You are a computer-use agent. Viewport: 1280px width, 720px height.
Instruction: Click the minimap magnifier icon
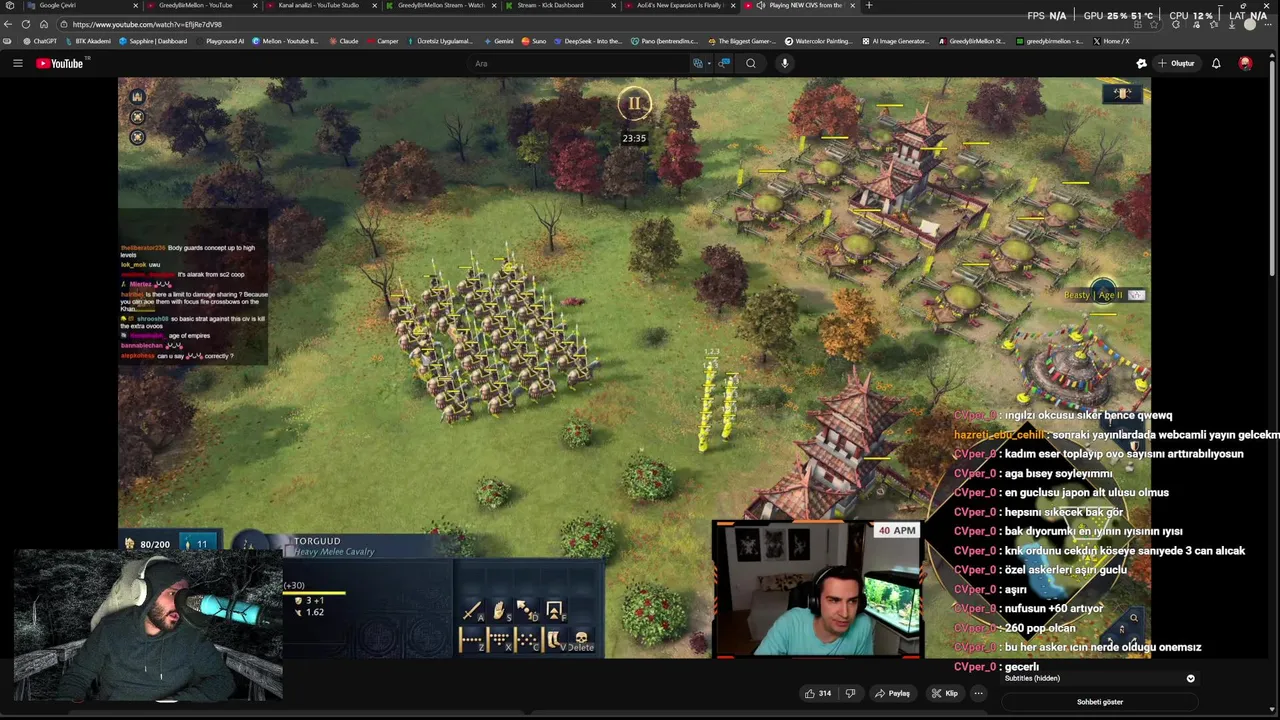(1133, 618)
